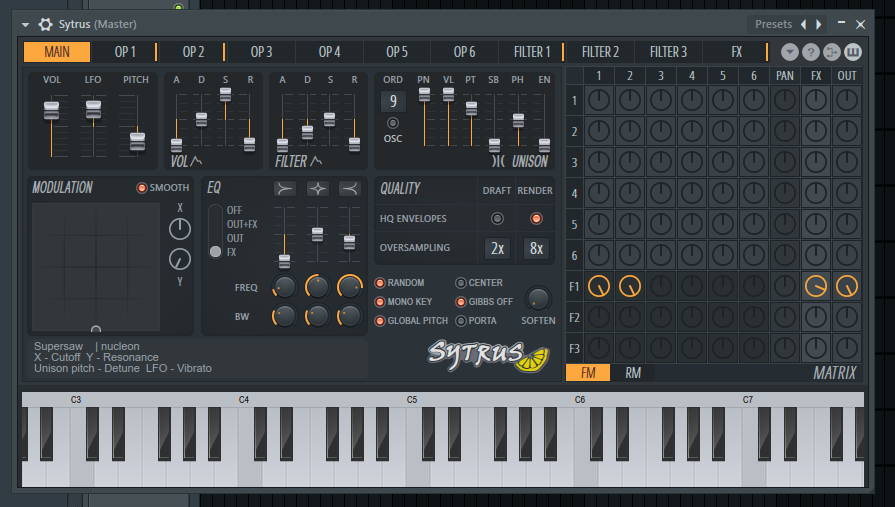Select the EQ peaking band icon

click(x=317, y=188)
